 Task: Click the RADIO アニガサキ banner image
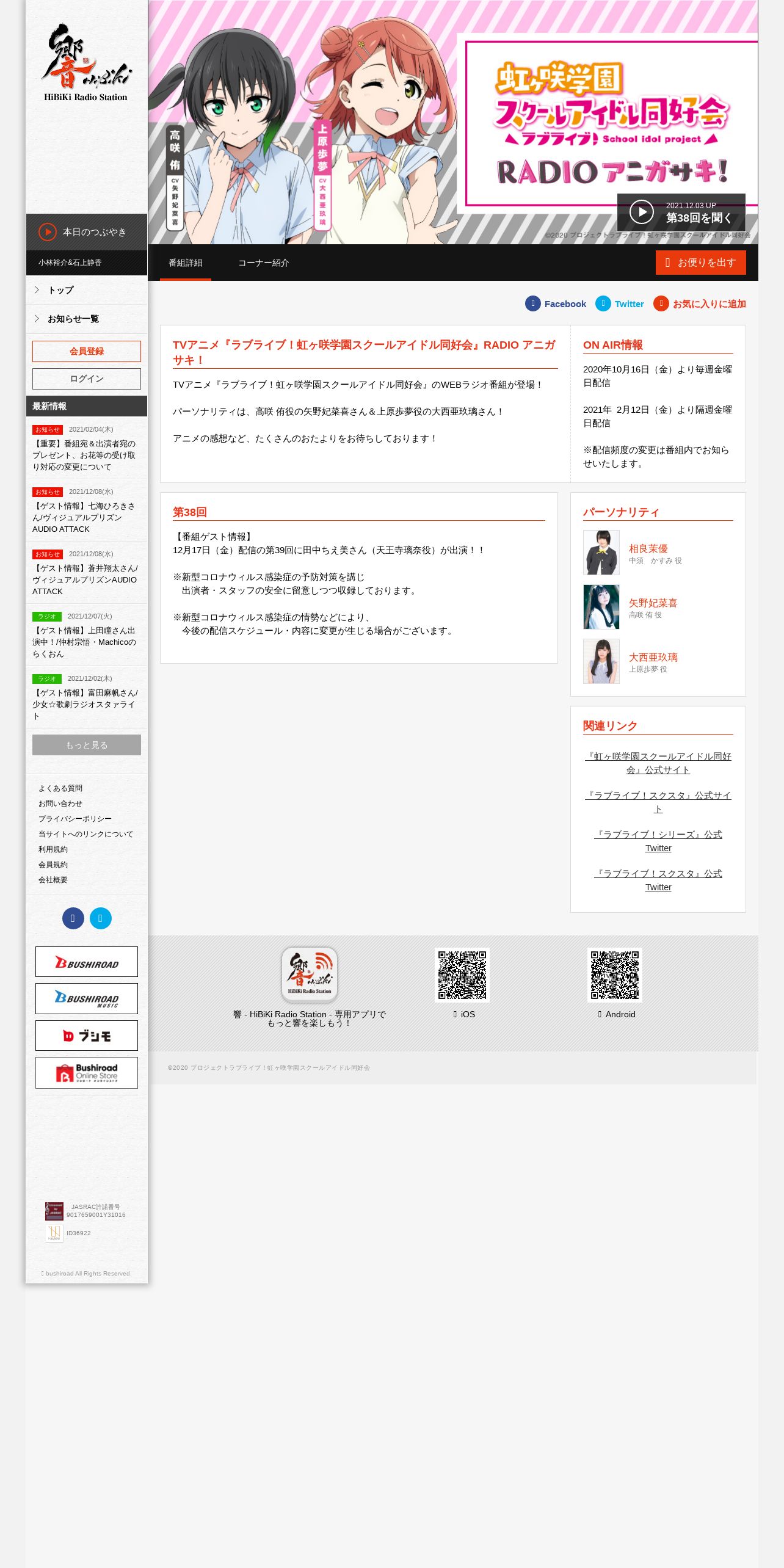(453, 122)
